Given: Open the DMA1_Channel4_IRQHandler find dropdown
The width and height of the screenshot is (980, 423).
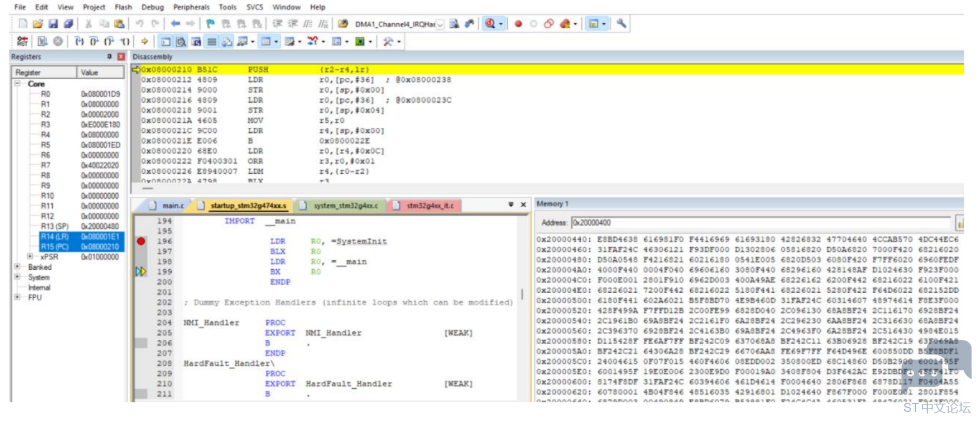Looking at the screenshot, I should point(440,24).
